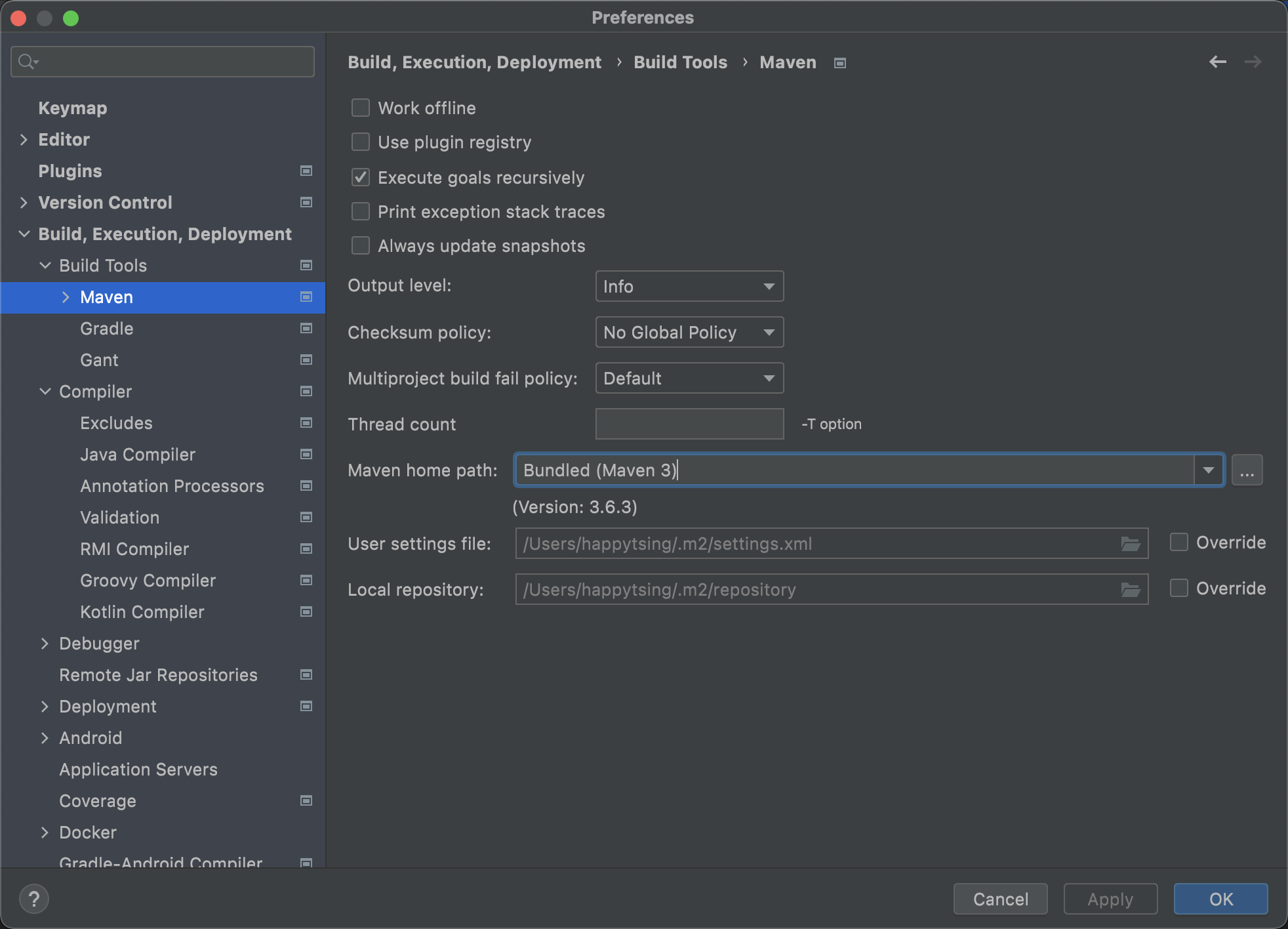Browse Maven home with ellipsis button
Screen dimensions: 1288x929
(x=1247, y=470)
